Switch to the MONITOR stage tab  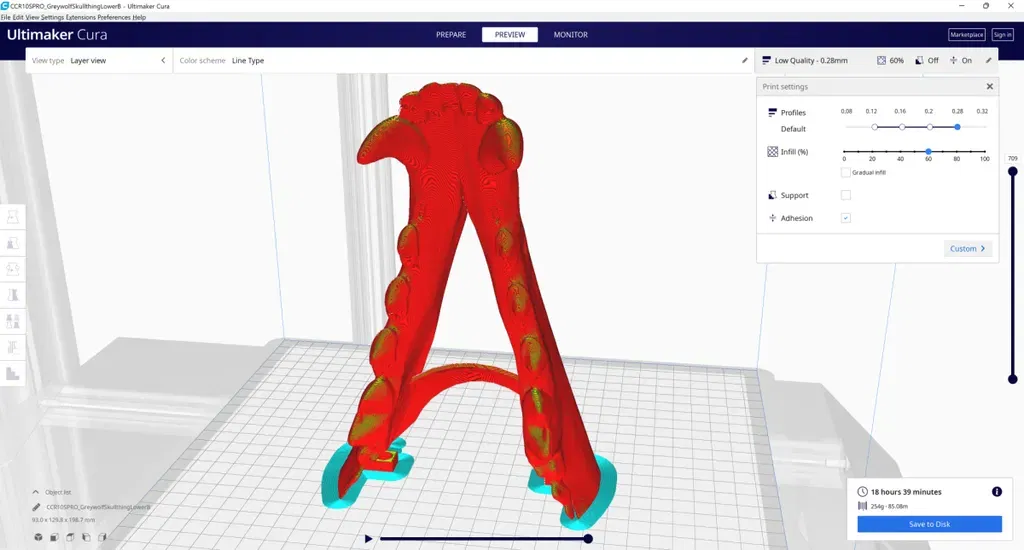tap(571, 35)
